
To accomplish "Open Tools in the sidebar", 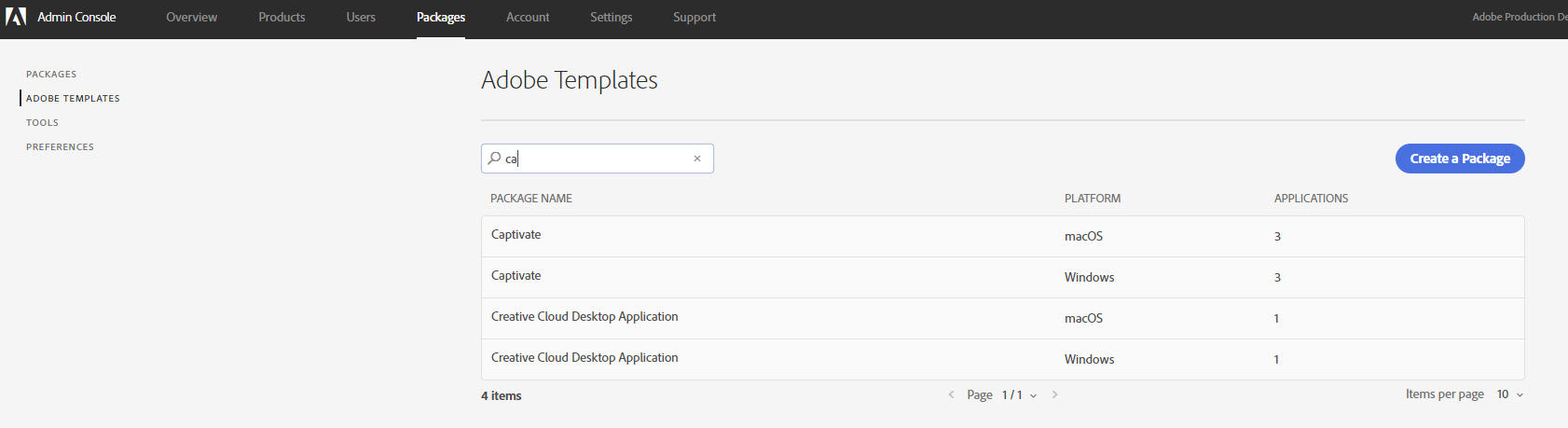I will point(42,122).
